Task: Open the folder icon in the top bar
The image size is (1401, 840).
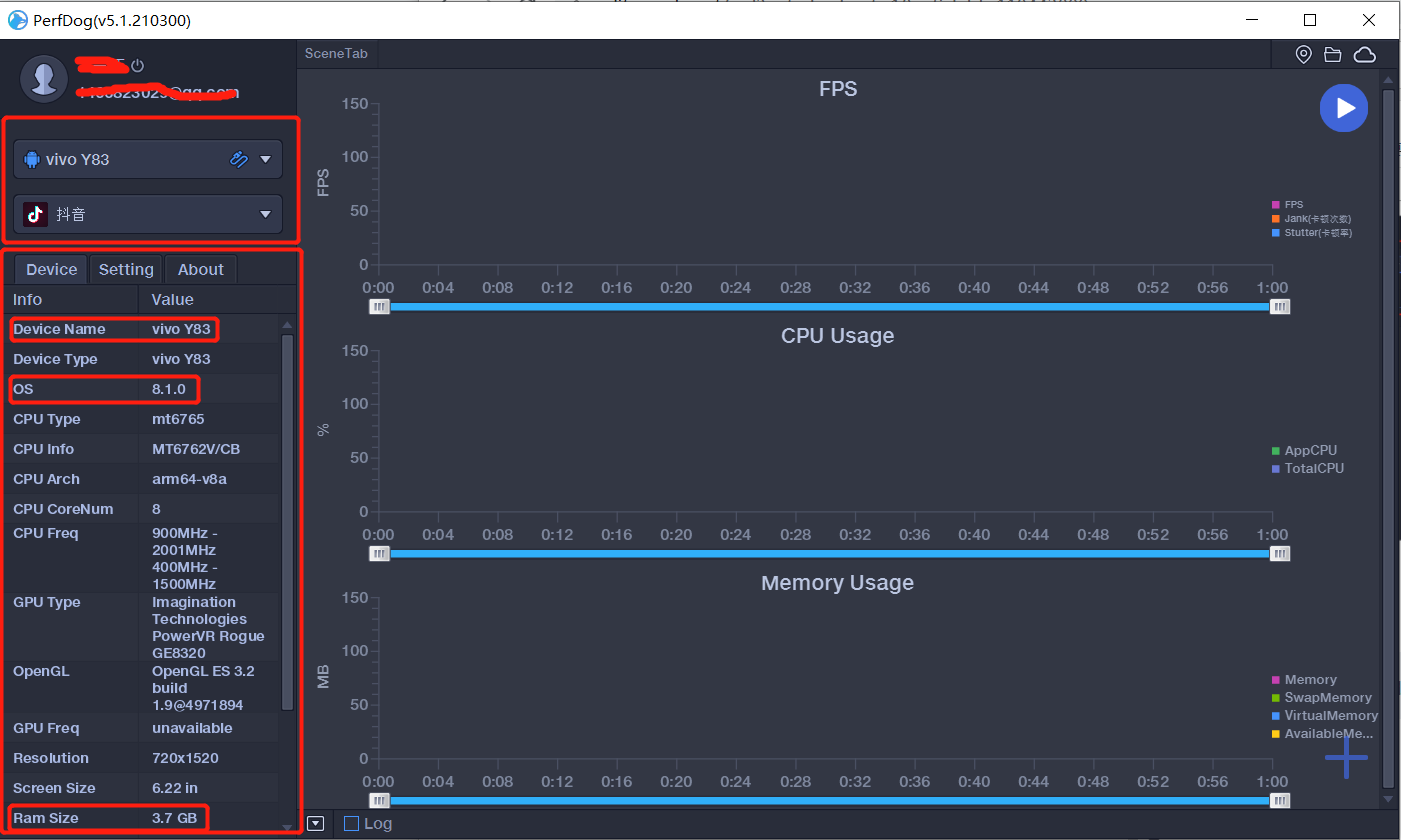Action: coord(1333,54)
